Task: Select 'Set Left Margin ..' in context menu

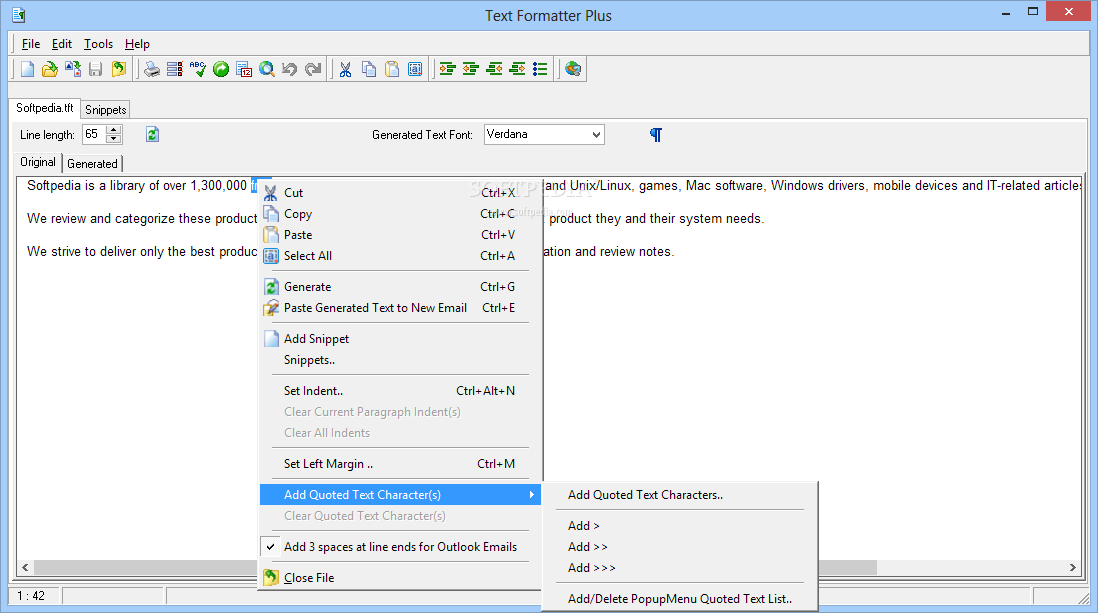Action: click(328, 464)
